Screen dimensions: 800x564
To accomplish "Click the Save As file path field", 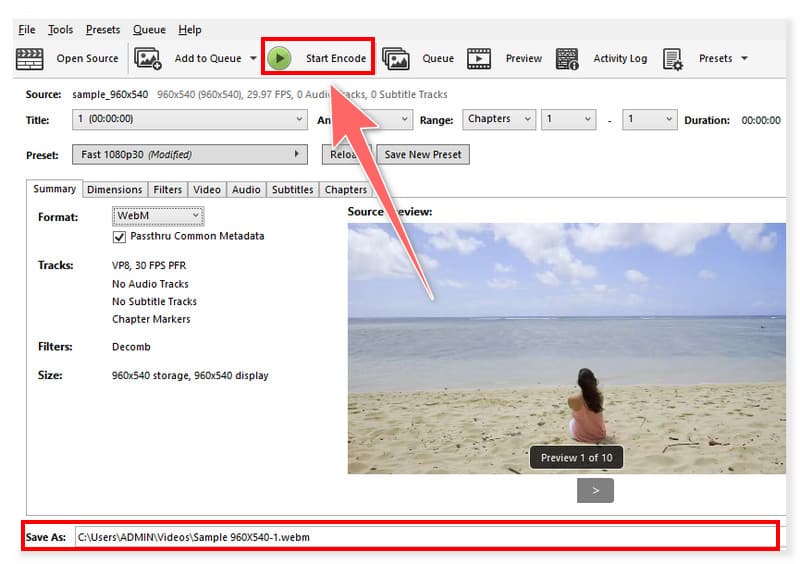I will pyautogui.click(x=425, y=537).
